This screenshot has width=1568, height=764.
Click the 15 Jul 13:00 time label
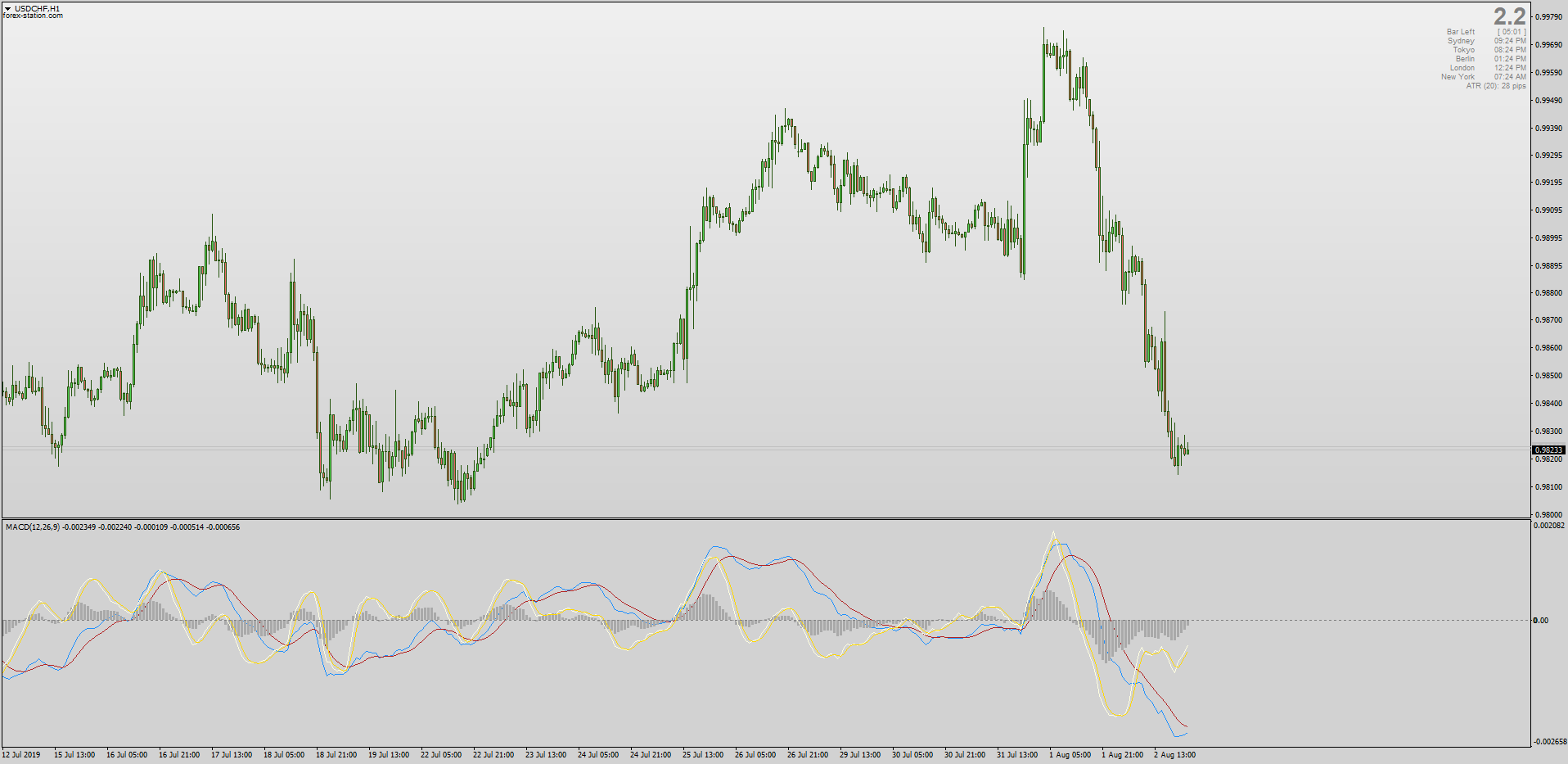coord(74,755)
